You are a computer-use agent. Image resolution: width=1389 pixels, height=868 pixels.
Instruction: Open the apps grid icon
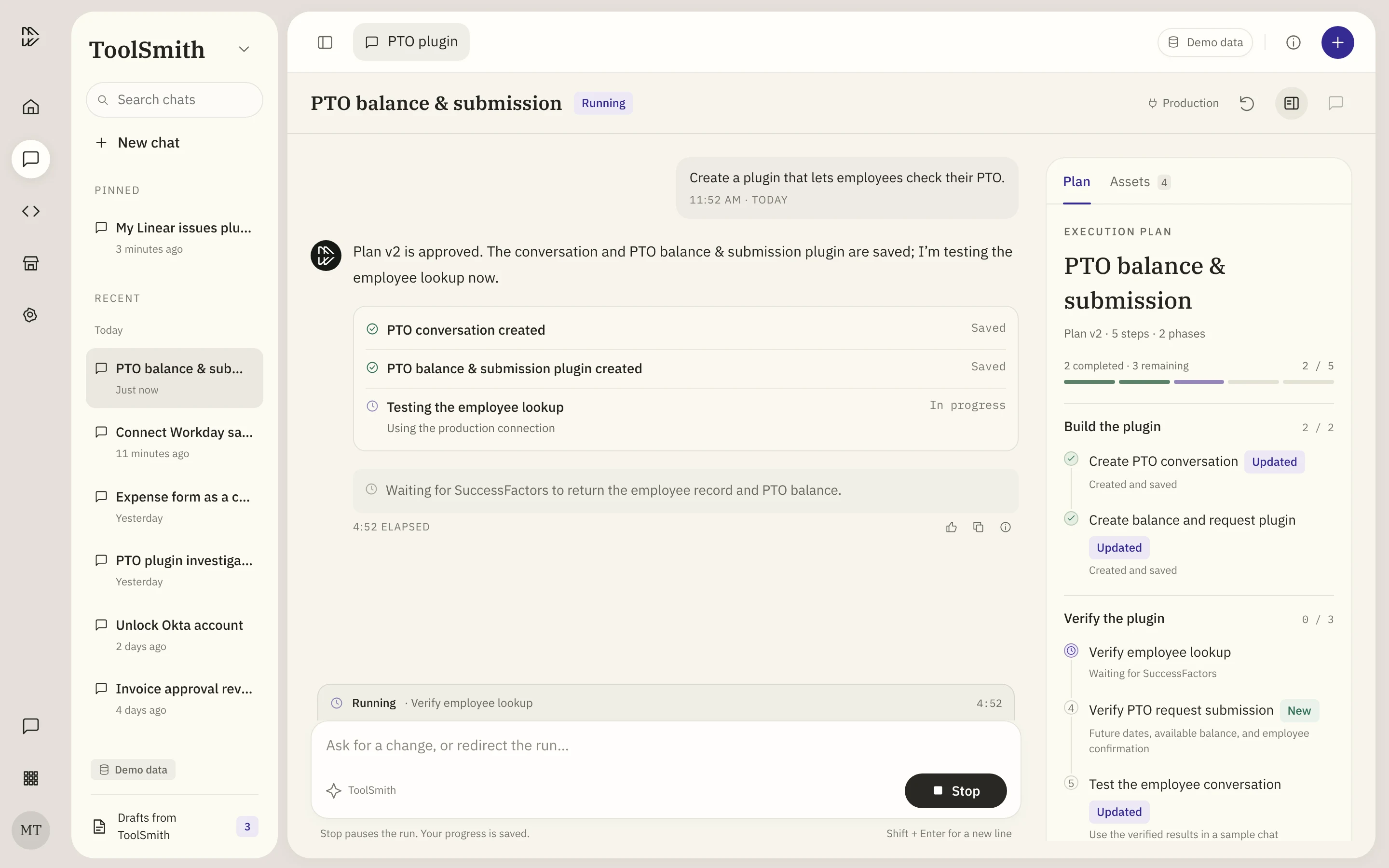[30, 778]
